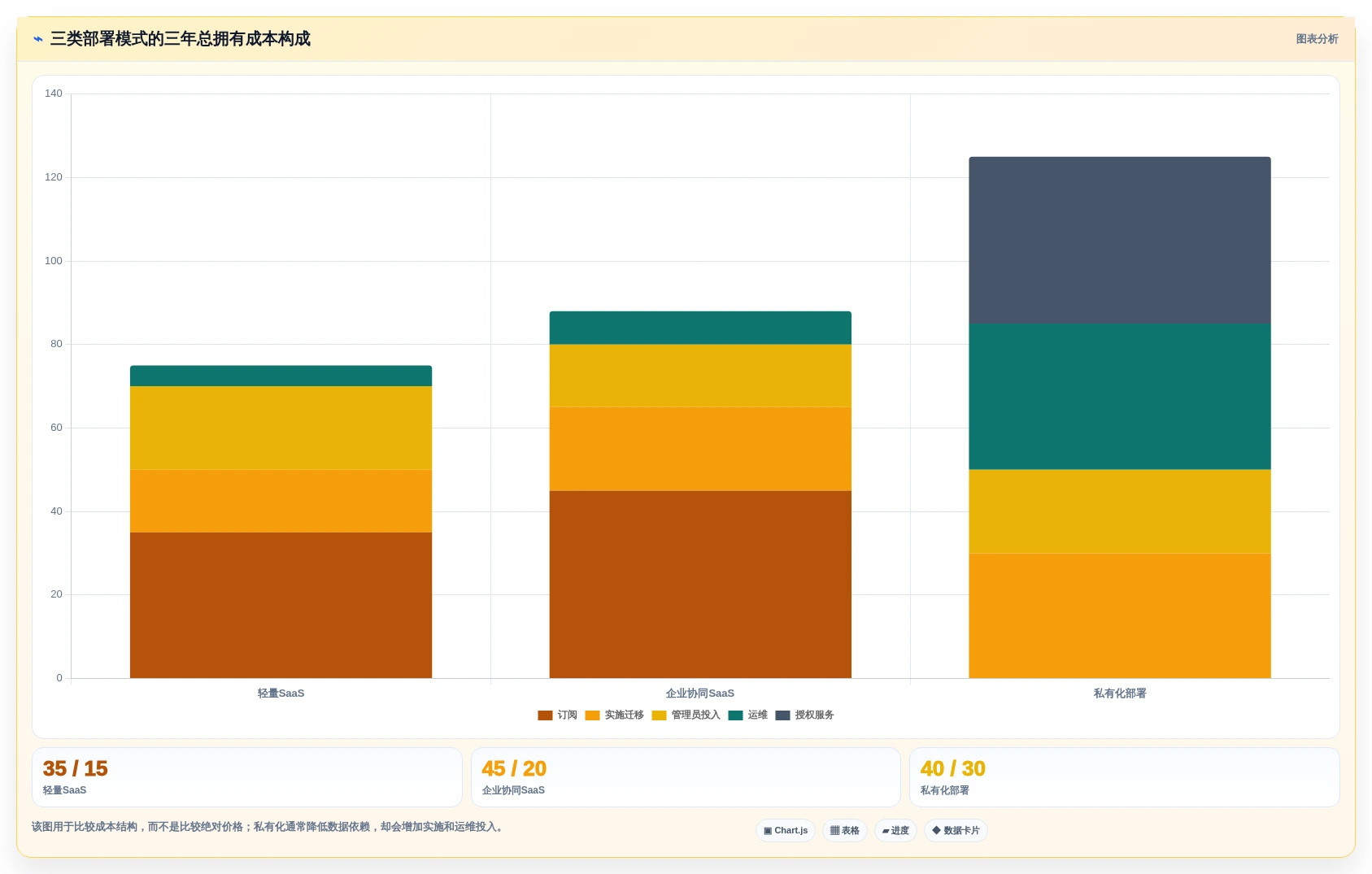Image resolution: width=1372 pixels, height=874 pixels.
Task: Click the 运维 segment of the 私有化部署 bar
Action: 1120,397
